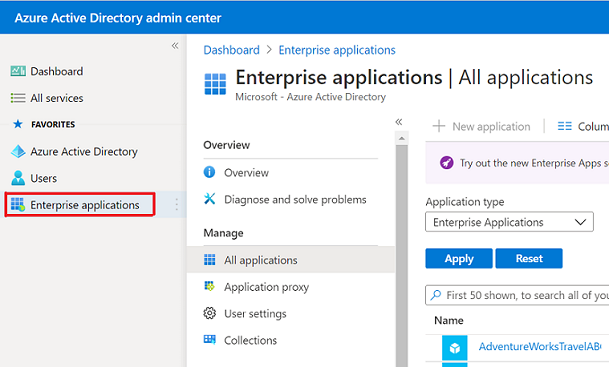Select Overview in the menu pane
The image size is (609, 367).
246,172
